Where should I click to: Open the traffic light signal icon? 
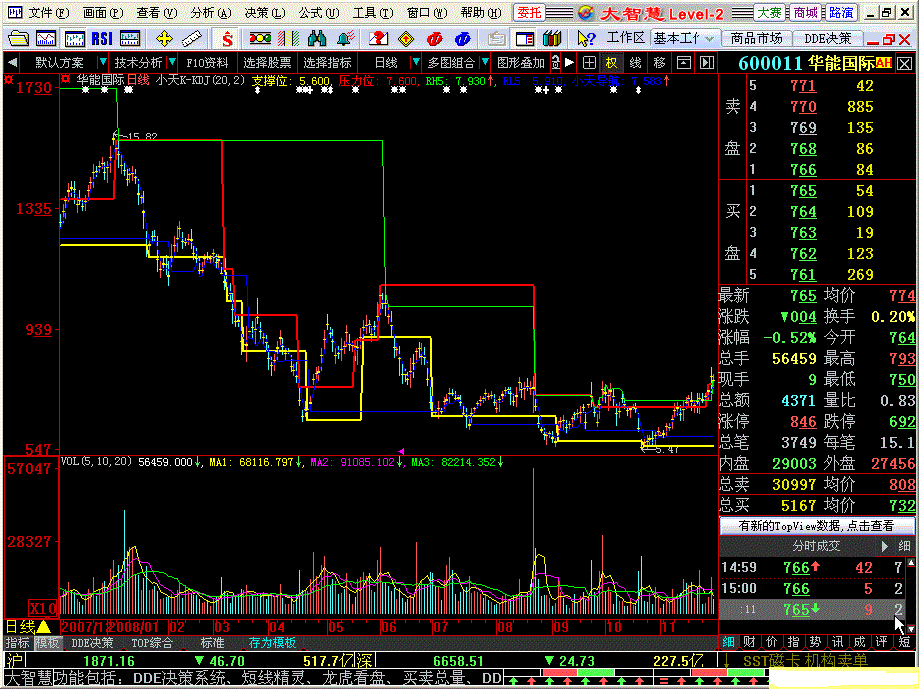pos(260,39)
